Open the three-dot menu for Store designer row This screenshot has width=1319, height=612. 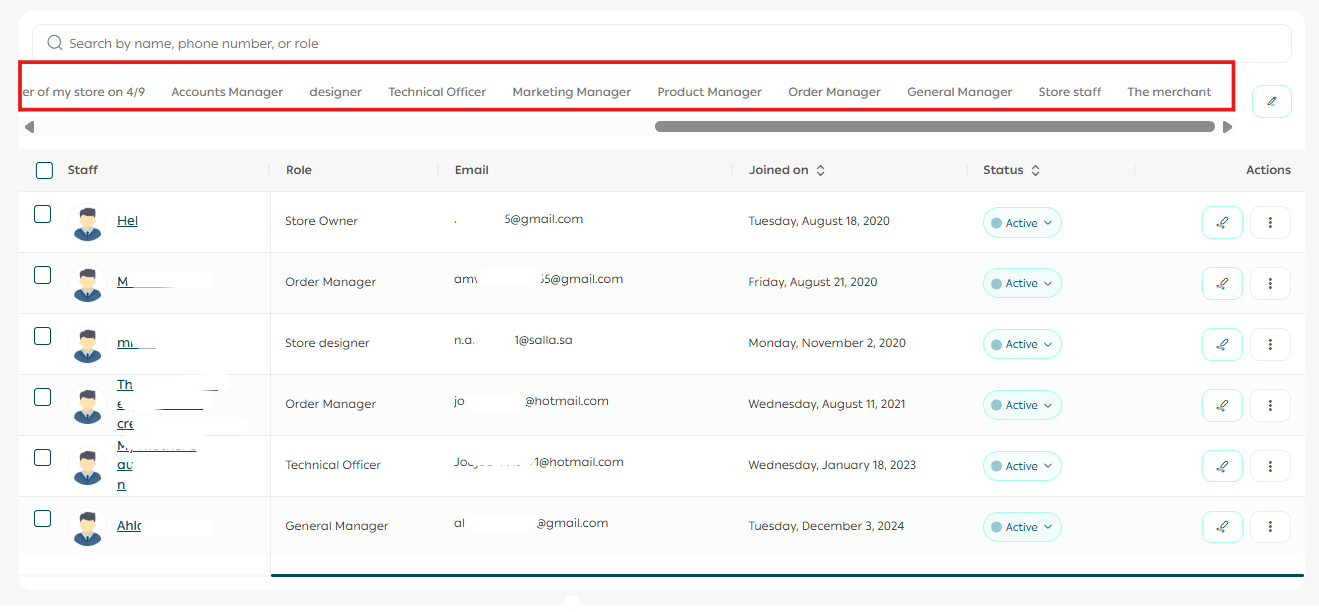pos(1270,344)
